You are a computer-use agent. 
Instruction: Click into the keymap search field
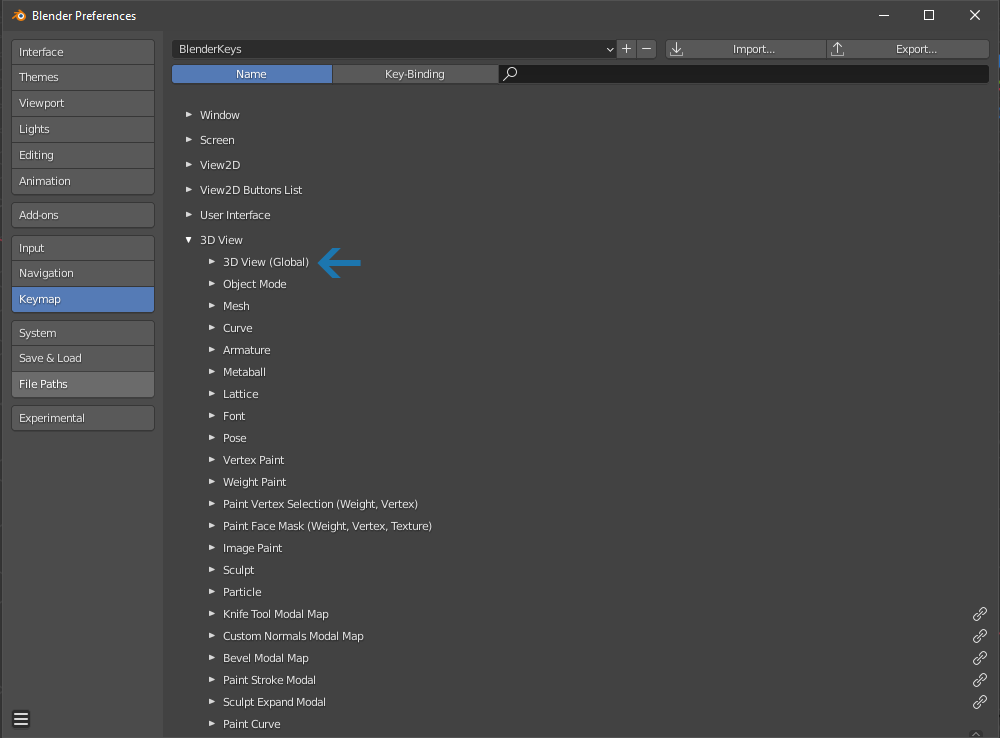point(744,74)
